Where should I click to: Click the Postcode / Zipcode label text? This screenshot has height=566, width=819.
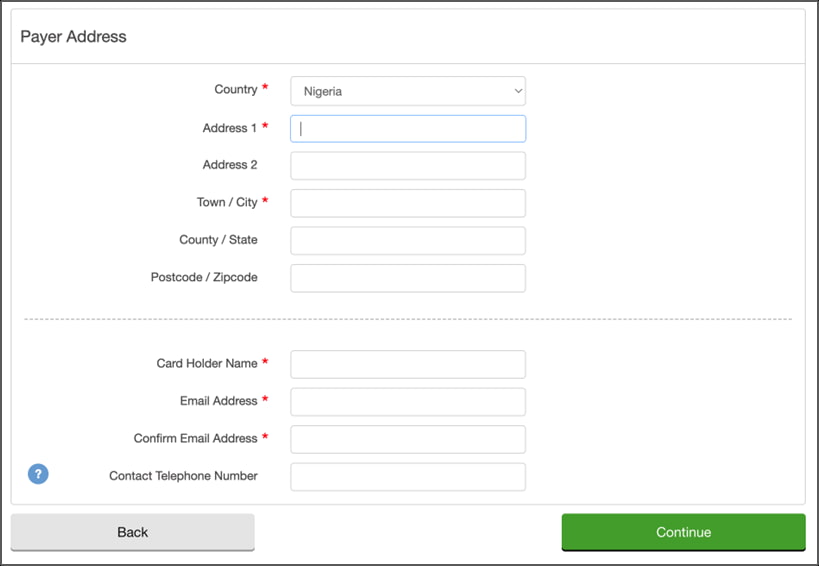[204, 277]
